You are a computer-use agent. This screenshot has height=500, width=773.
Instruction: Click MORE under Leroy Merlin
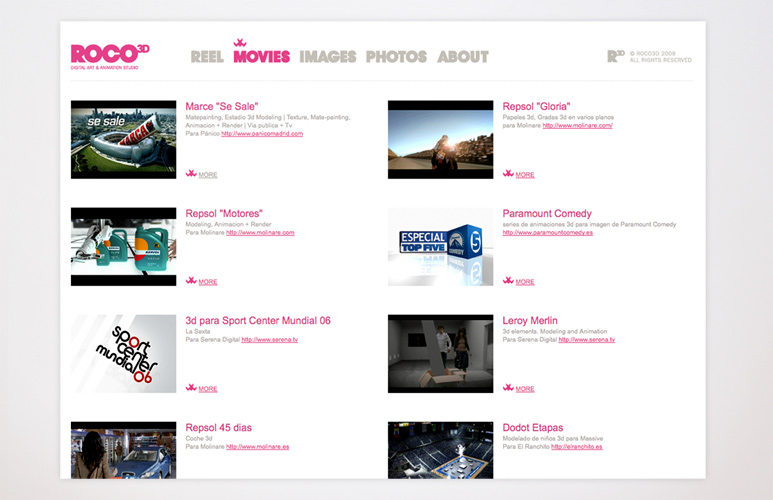click(525, 389)
